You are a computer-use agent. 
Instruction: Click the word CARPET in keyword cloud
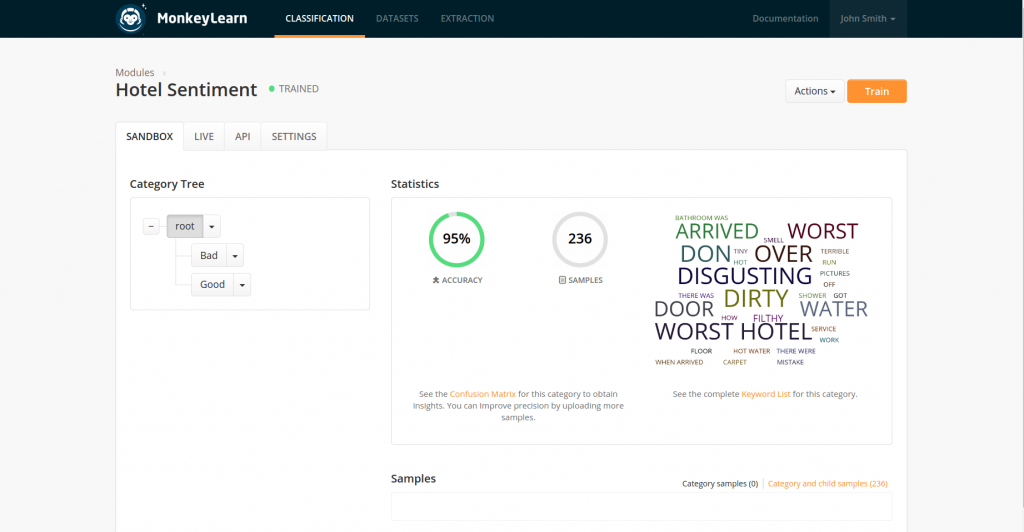[x=735, y=362]
